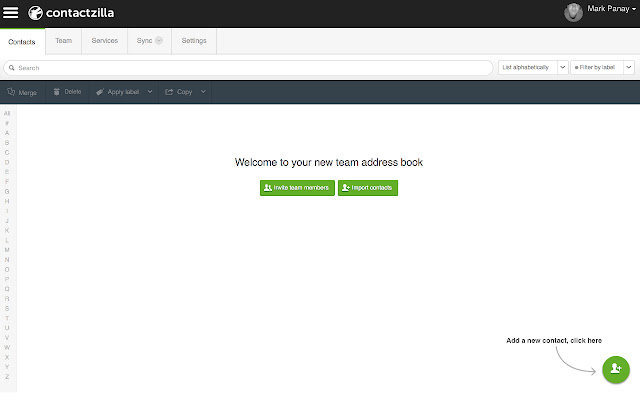Jump to letter R in index
The width and height of the screenshot is (640, 400).
coord(7,299)
